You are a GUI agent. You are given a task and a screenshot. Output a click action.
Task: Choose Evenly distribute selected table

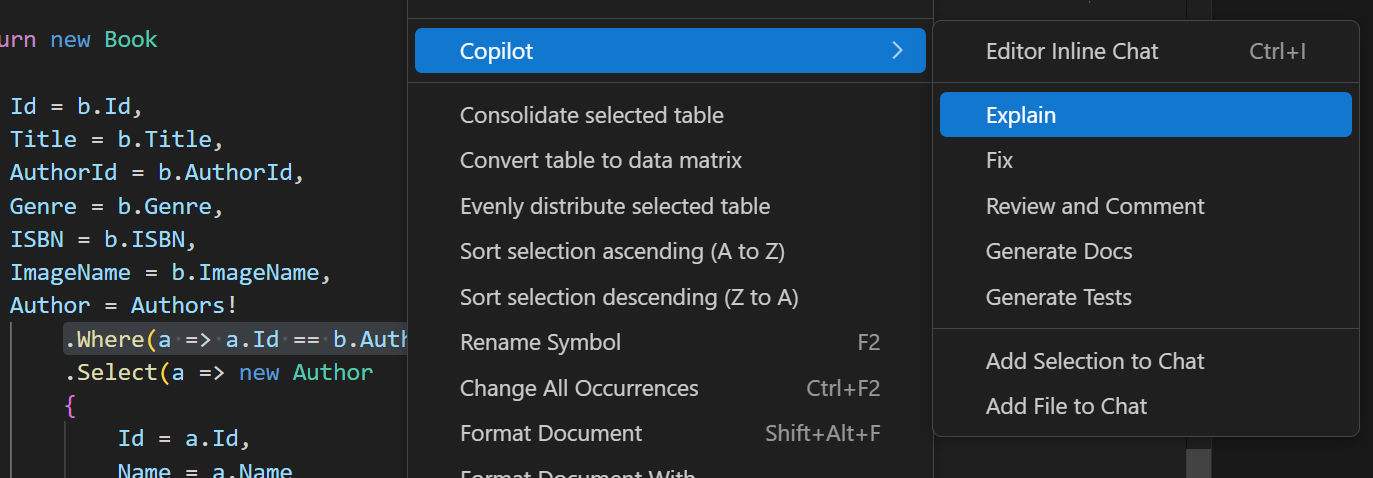[x=614, y=206]
